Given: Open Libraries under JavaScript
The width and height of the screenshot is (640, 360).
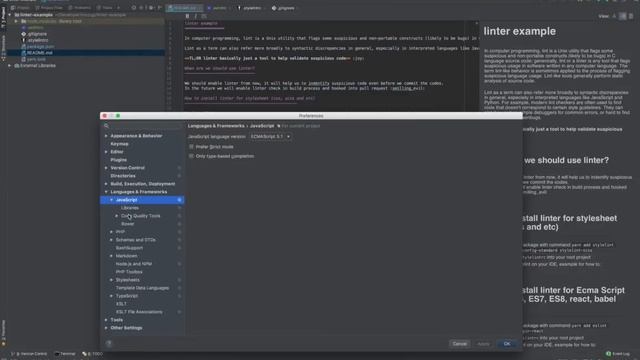Looking at the screenshot, I should [x=130, y=208].
